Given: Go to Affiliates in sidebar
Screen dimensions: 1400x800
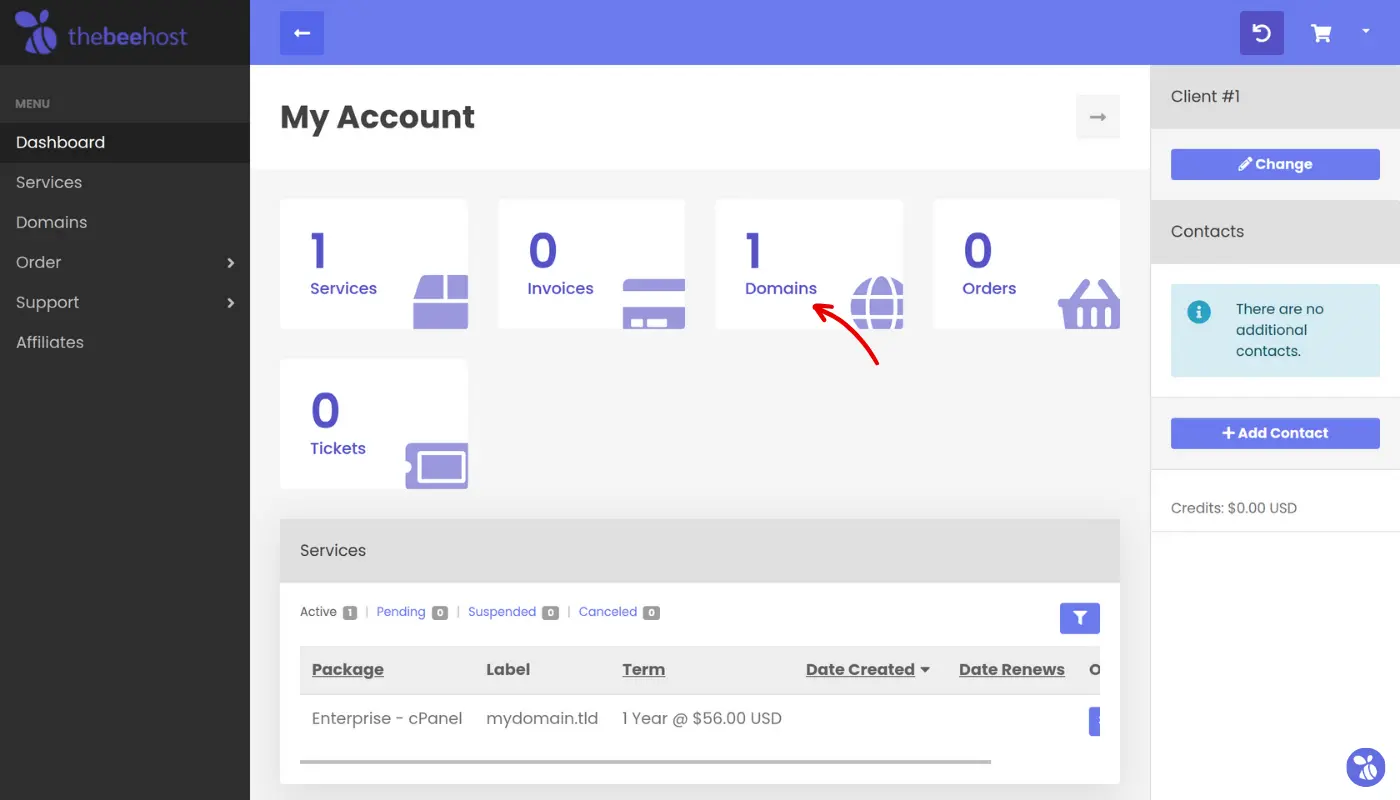Looking at the screenshot, I should point(50,342).
